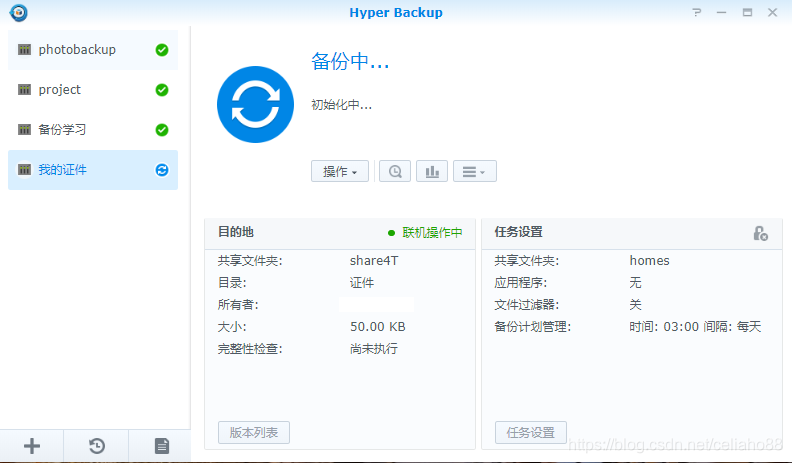This screenshot has width=792, height=463.
Task: Click the green success check for 备份学习
Action: 162,130
